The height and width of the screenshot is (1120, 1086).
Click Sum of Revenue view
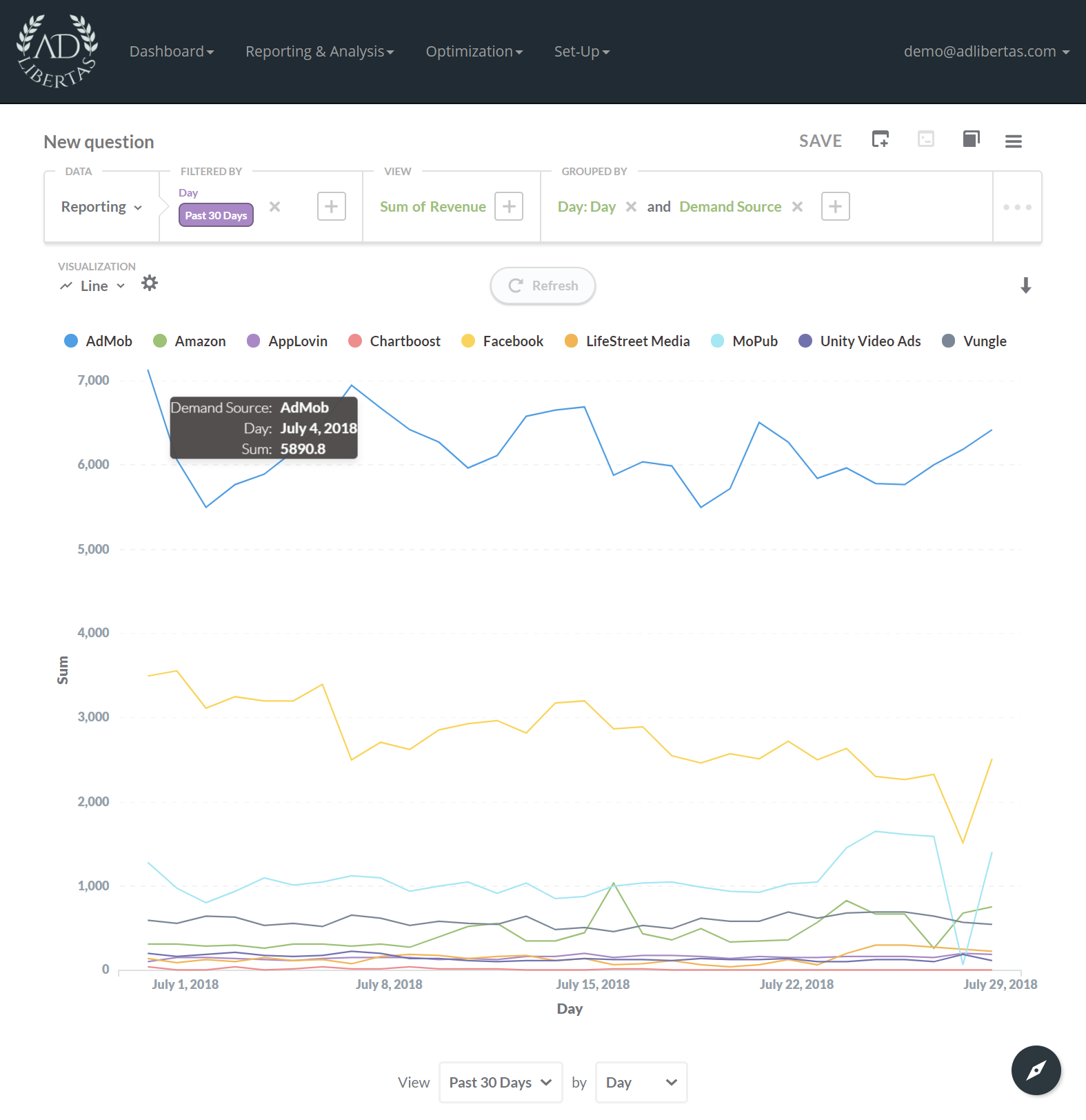432,207
